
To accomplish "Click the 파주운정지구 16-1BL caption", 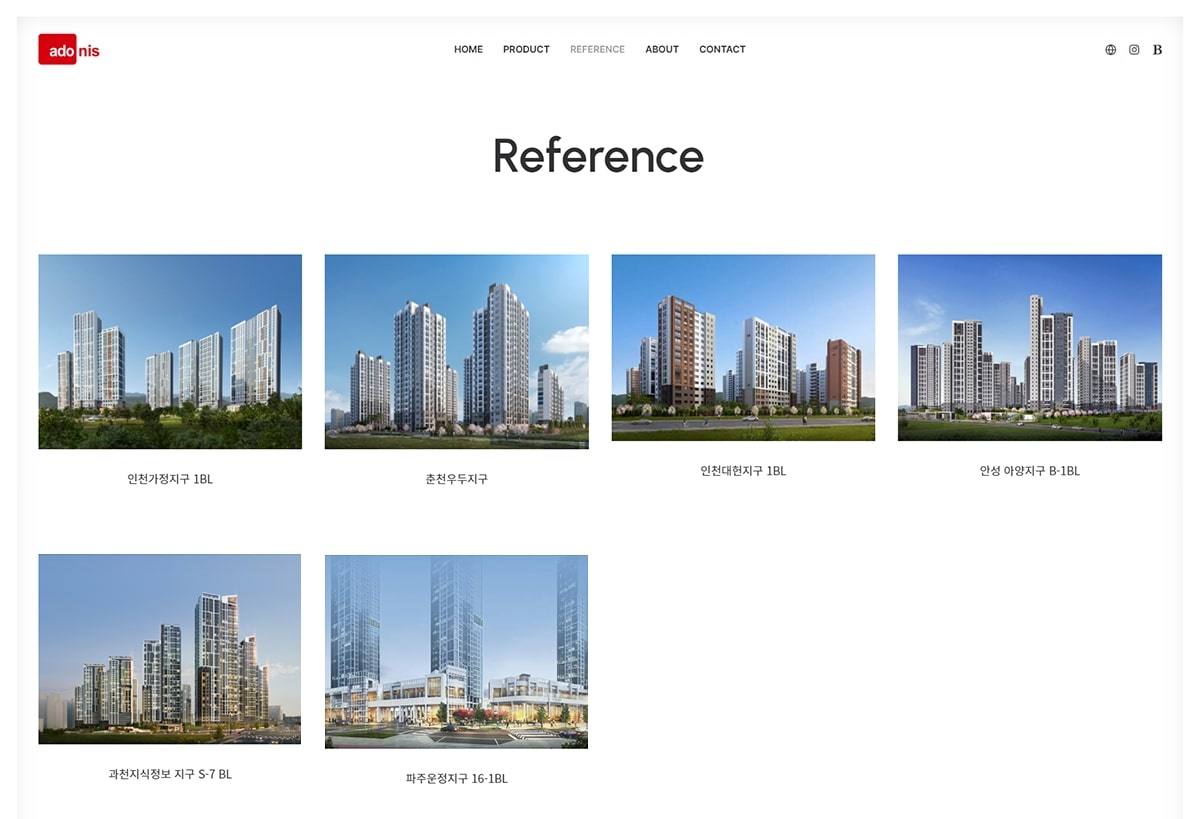I will coord(456,778).
